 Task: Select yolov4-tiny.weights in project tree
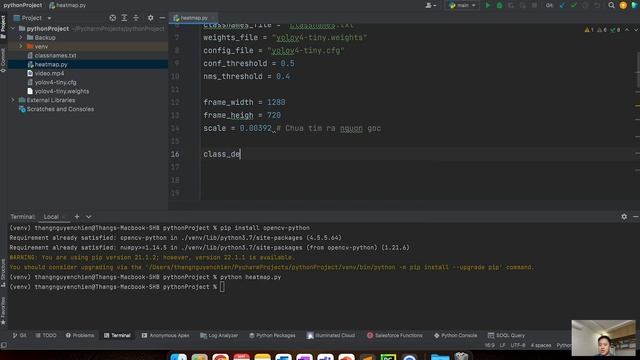(61, 91)
